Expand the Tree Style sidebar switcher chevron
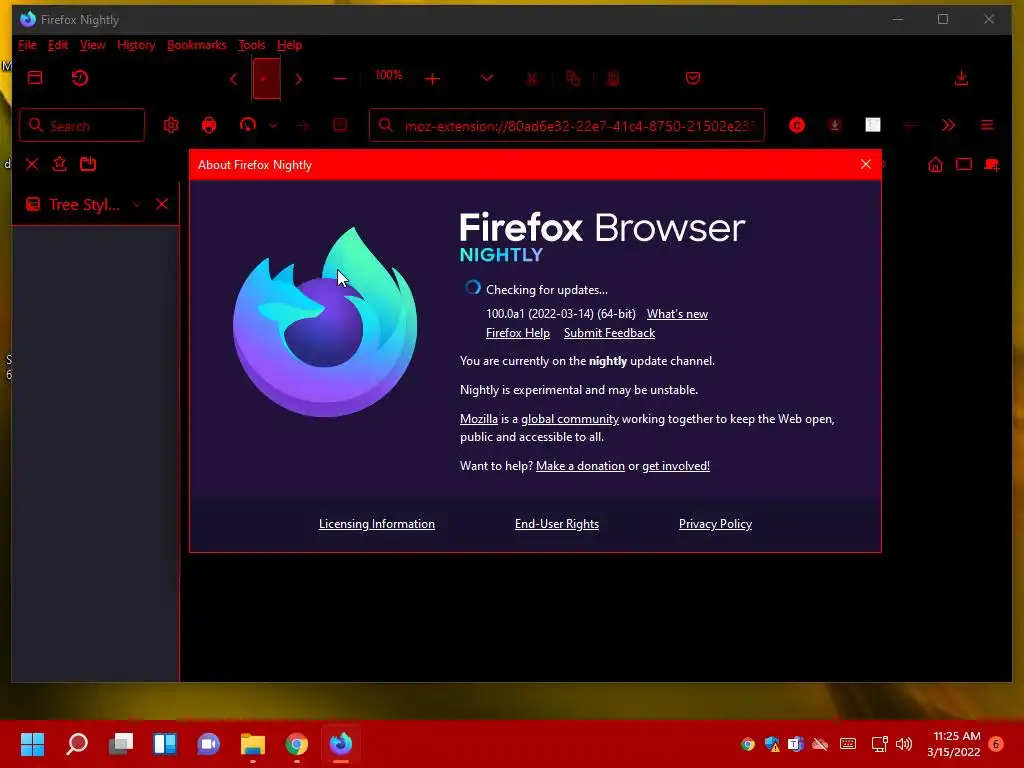This screenshot has height=768, width=1024. (136, 204)
